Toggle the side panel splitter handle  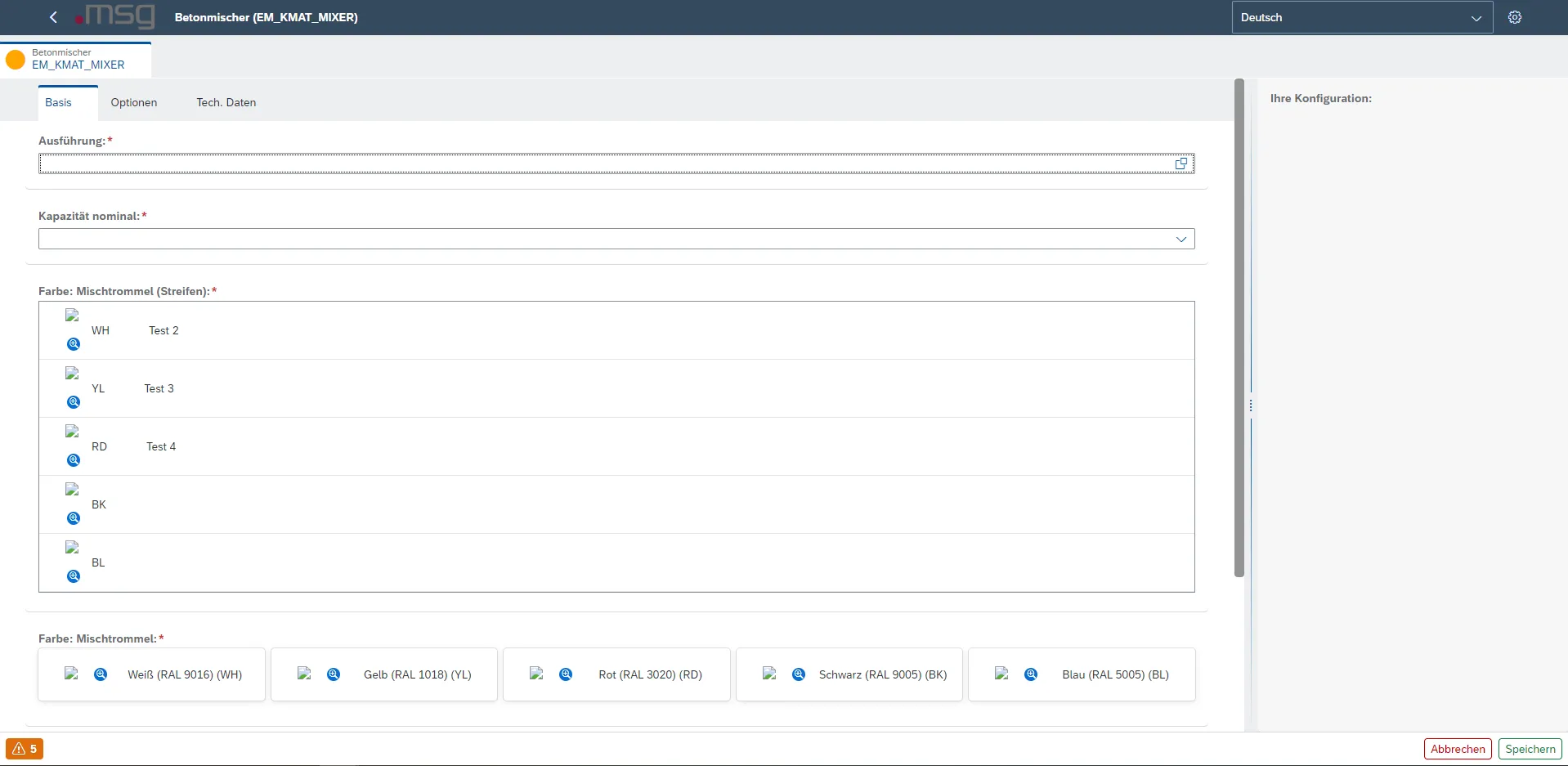coord(1251,405)
